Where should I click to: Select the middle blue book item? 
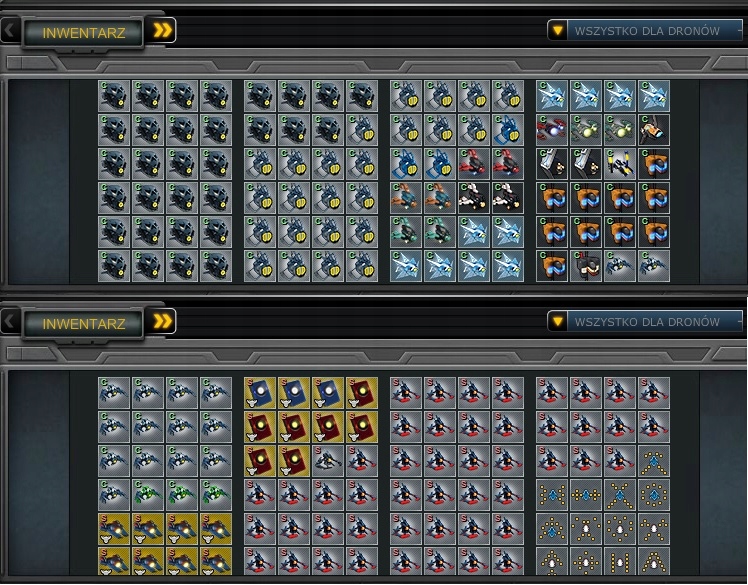click(x=293, y=393)
